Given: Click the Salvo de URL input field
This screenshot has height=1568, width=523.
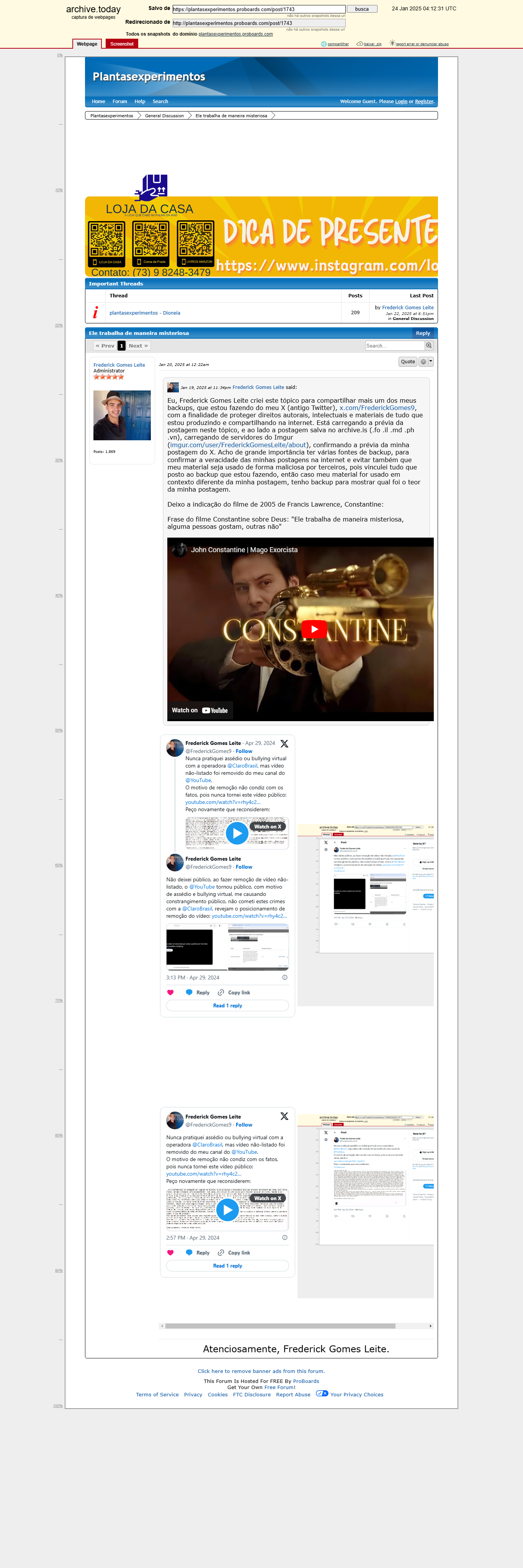Looking at the screenshot, I should (258, 9).
